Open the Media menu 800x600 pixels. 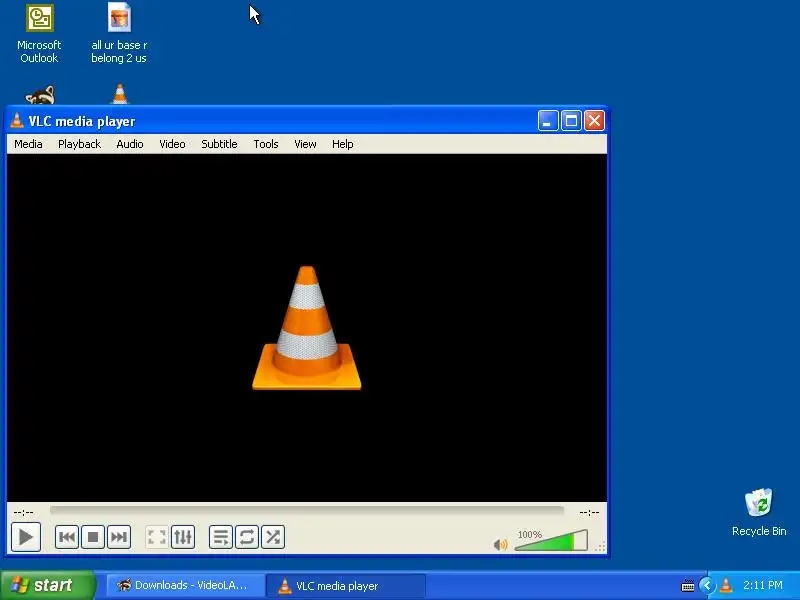point(28,144)
